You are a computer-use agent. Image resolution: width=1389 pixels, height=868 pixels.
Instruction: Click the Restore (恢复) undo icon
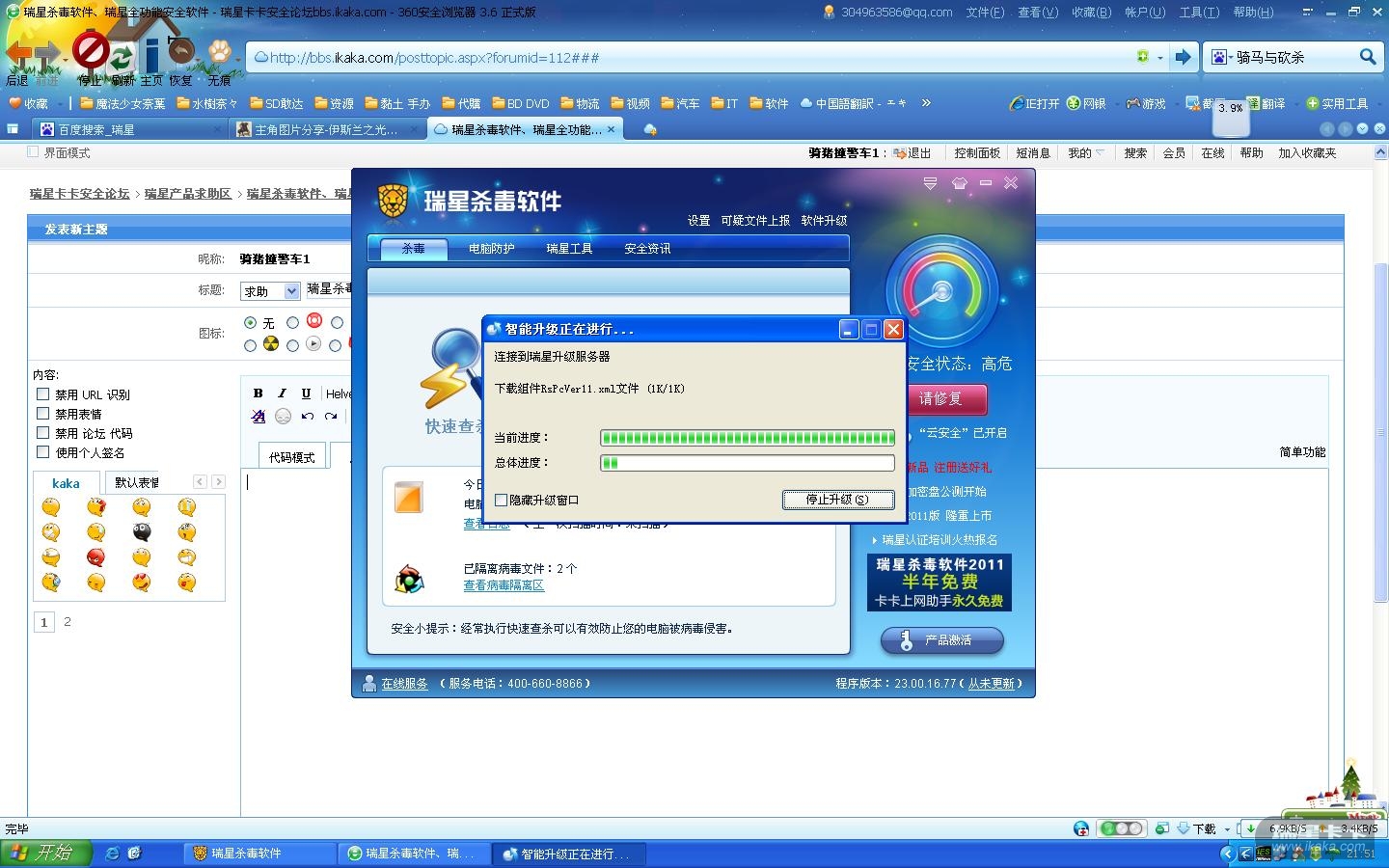[180, 51]
